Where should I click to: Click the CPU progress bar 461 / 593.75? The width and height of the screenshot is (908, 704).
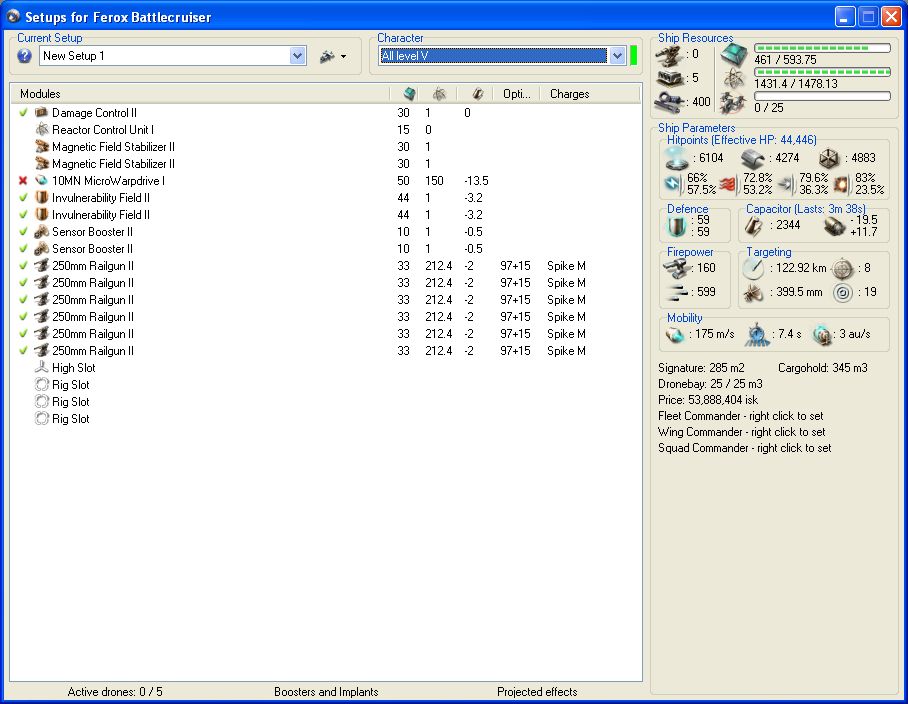coord(822,48)
